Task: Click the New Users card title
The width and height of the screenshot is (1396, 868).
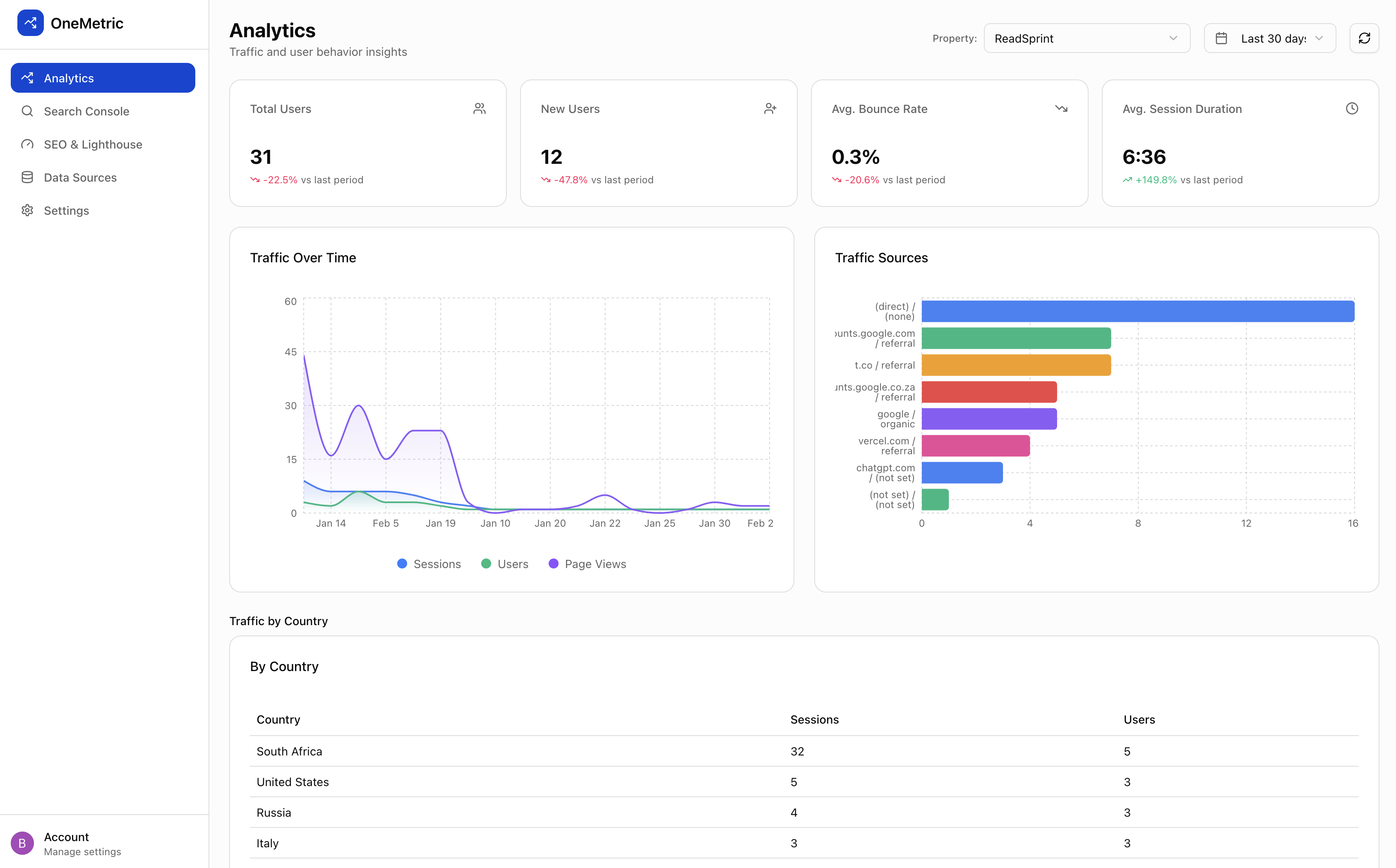Action: tap(570, 108)
